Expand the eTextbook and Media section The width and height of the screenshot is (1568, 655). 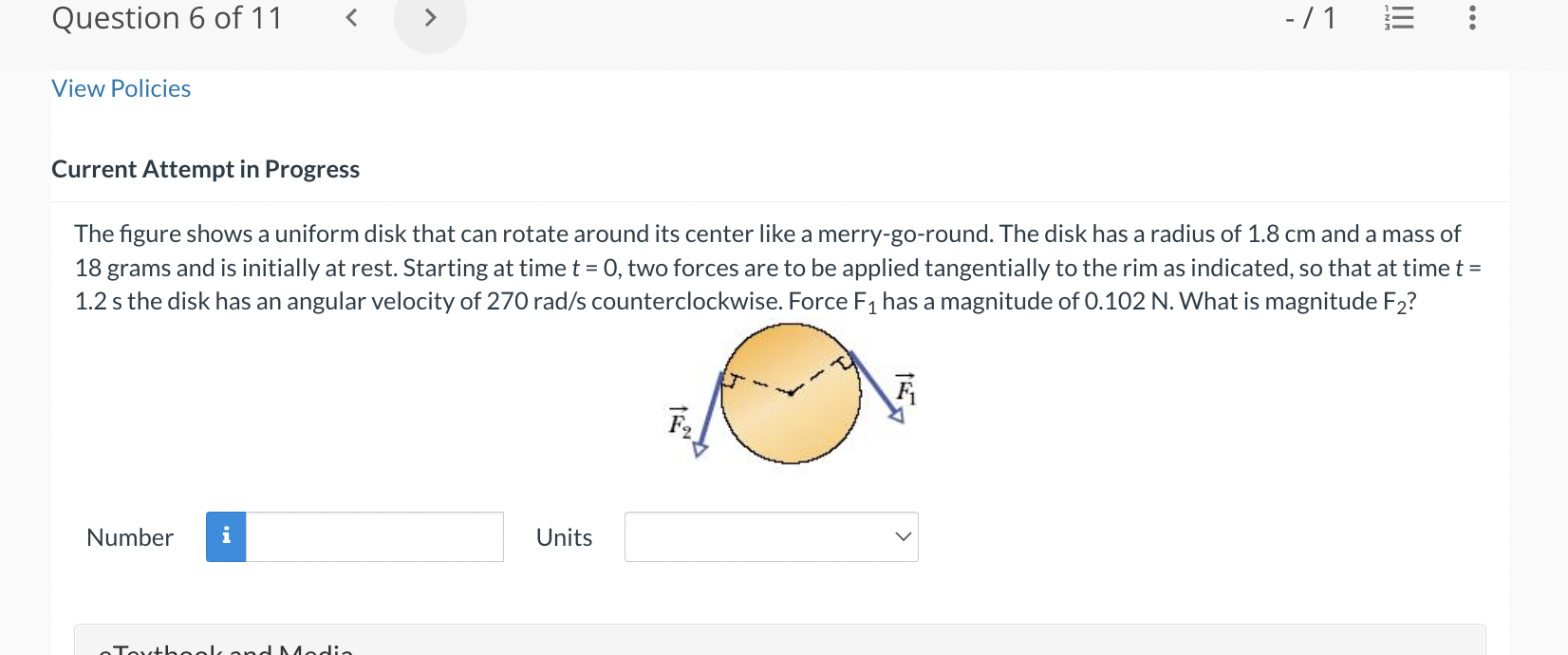tap(228, 649)
